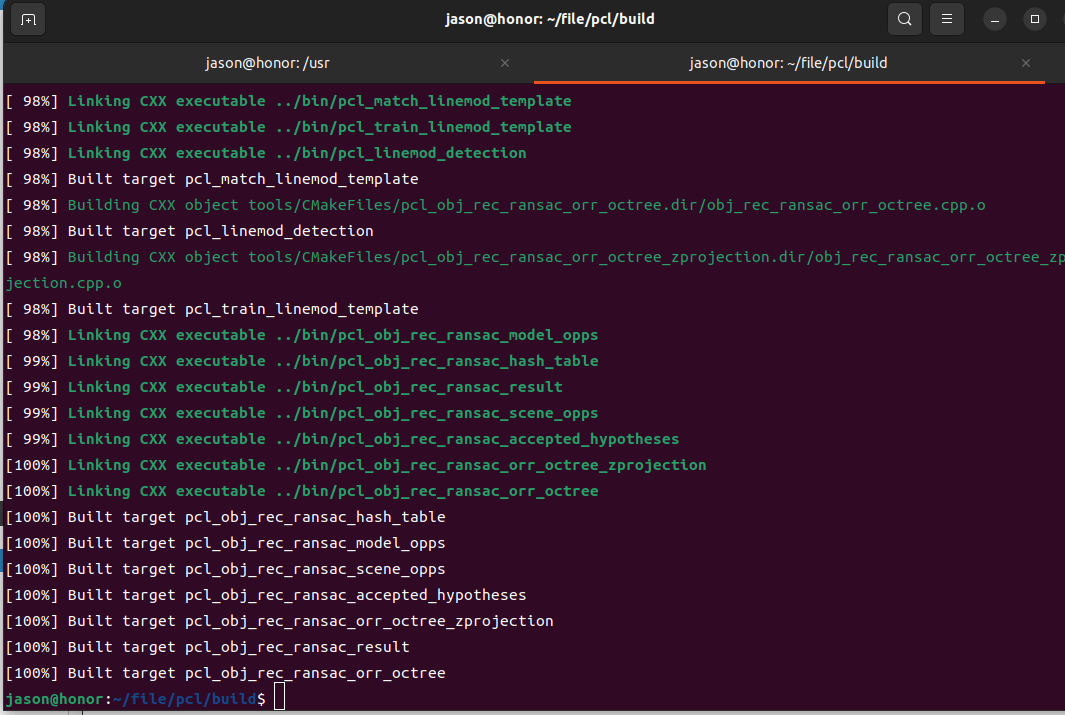Open the hamburger menu
1065x715 pixels.
[946, 19]
